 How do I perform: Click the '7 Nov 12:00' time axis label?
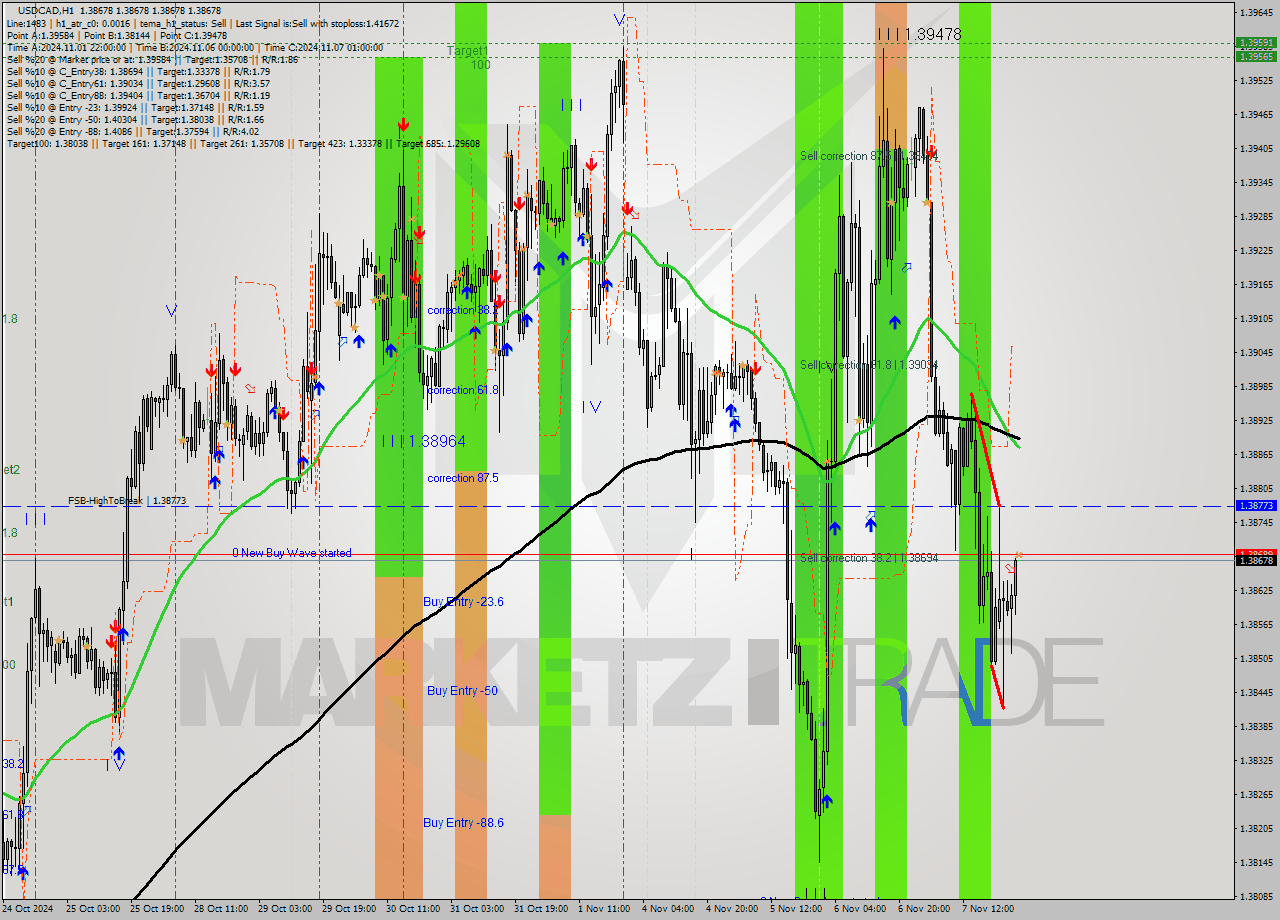[x=988, y=909]
